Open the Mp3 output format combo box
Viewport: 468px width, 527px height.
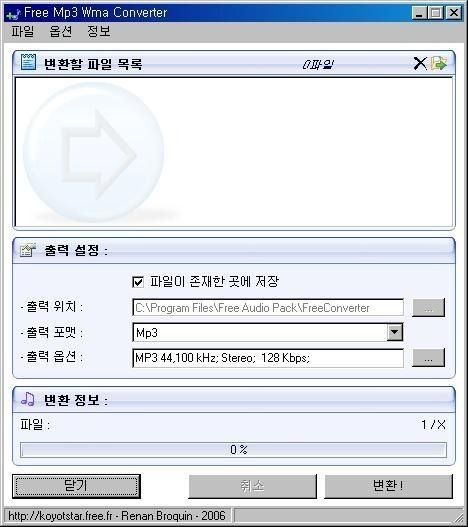[x=268, y=332]
